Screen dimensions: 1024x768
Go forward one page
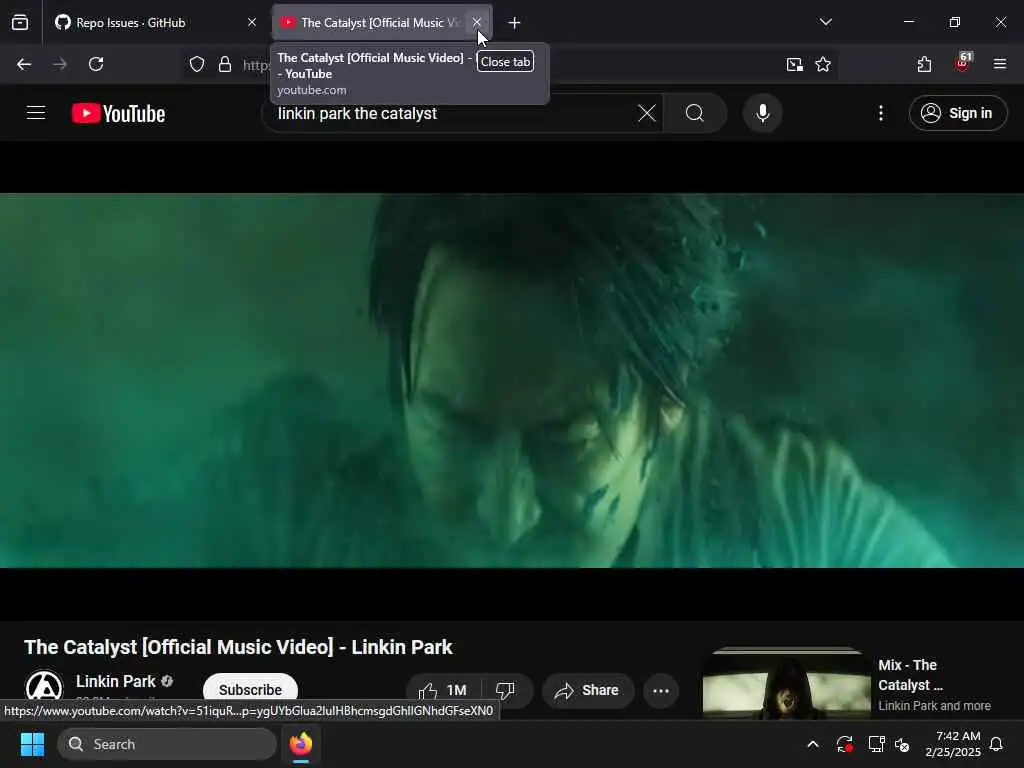click(x=60, y=64)
